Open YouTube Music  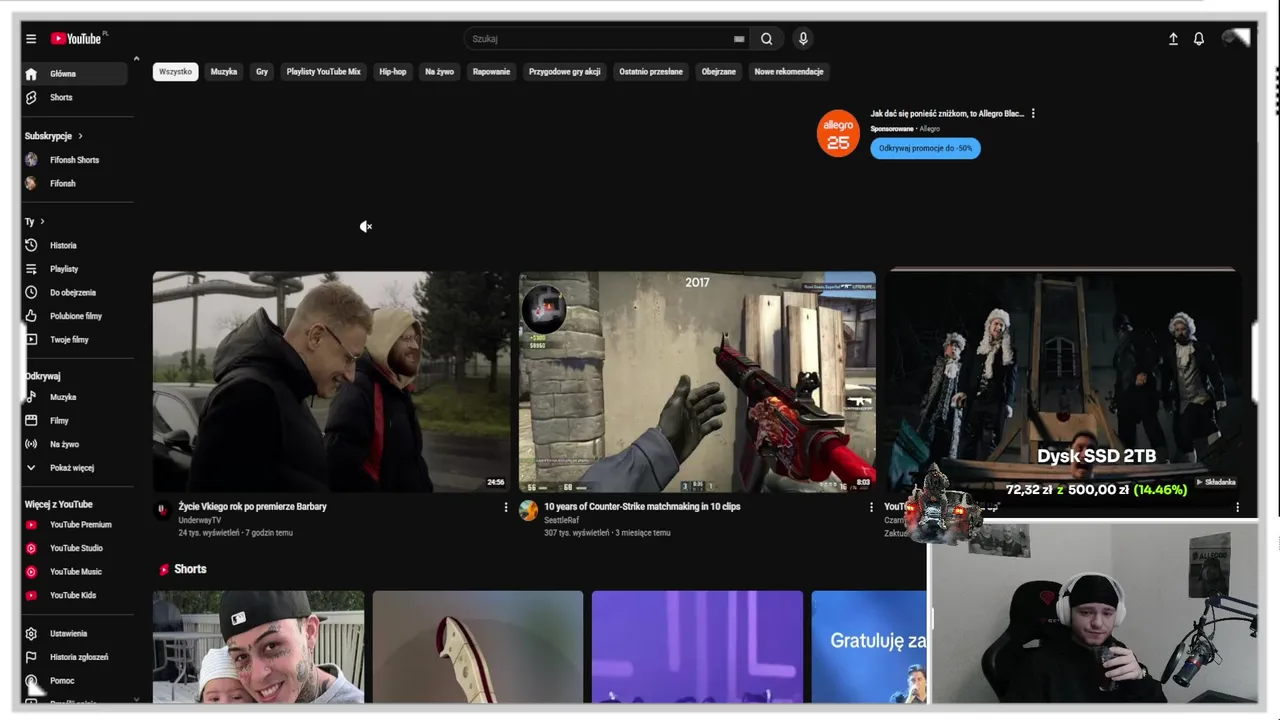pos(75,572)
